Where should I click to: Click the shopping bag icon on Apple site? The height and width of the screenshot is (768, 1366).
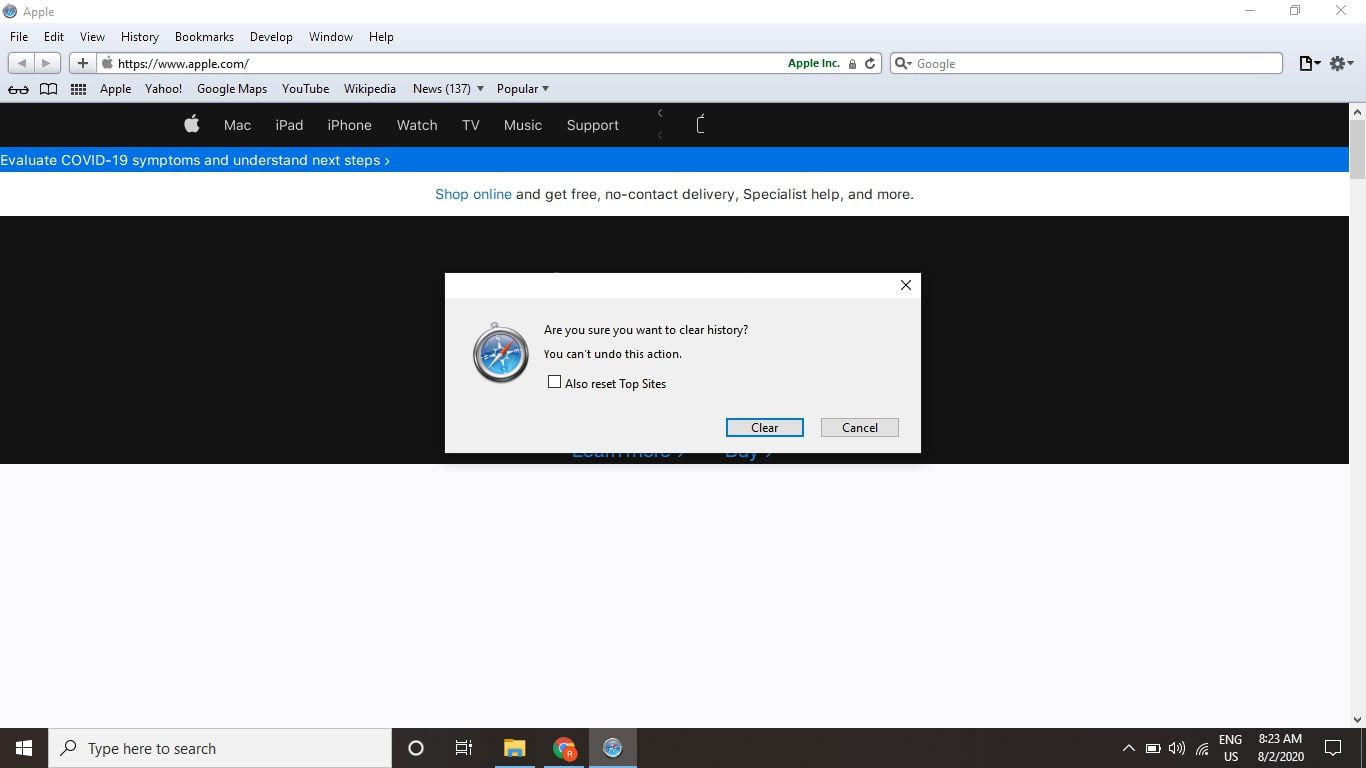[701, 124]
